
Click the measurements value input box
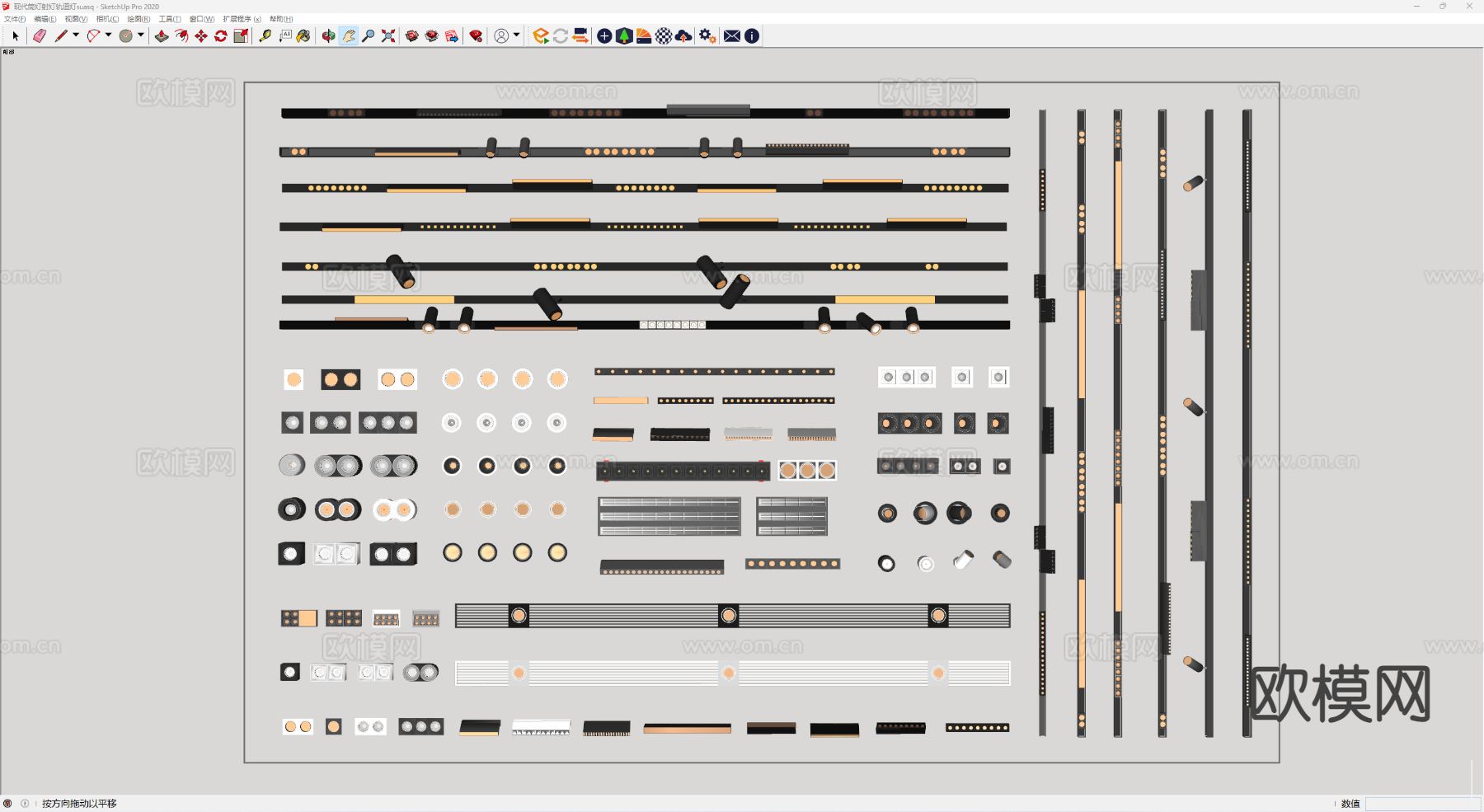(x=1422, y=804)
